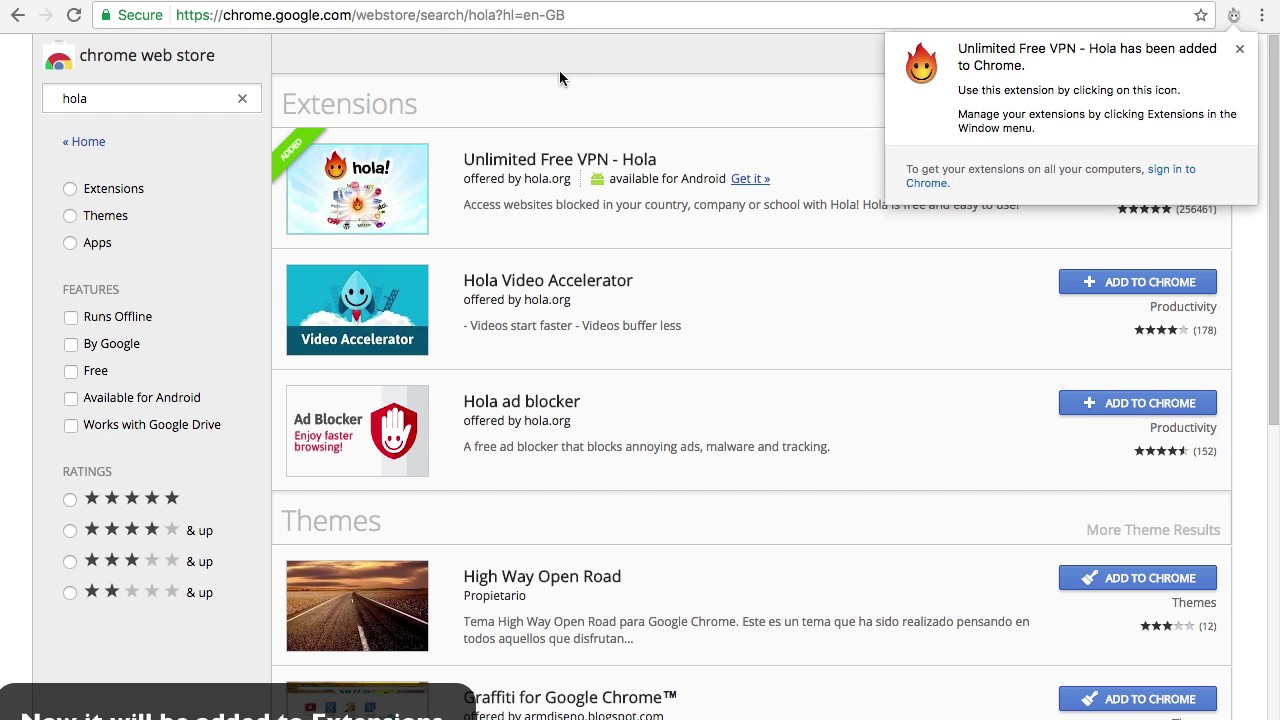Viewport: 1280px width, 720px height.
Task: Reload the page with the refresh icon
Action: click(x=74, y=15)
